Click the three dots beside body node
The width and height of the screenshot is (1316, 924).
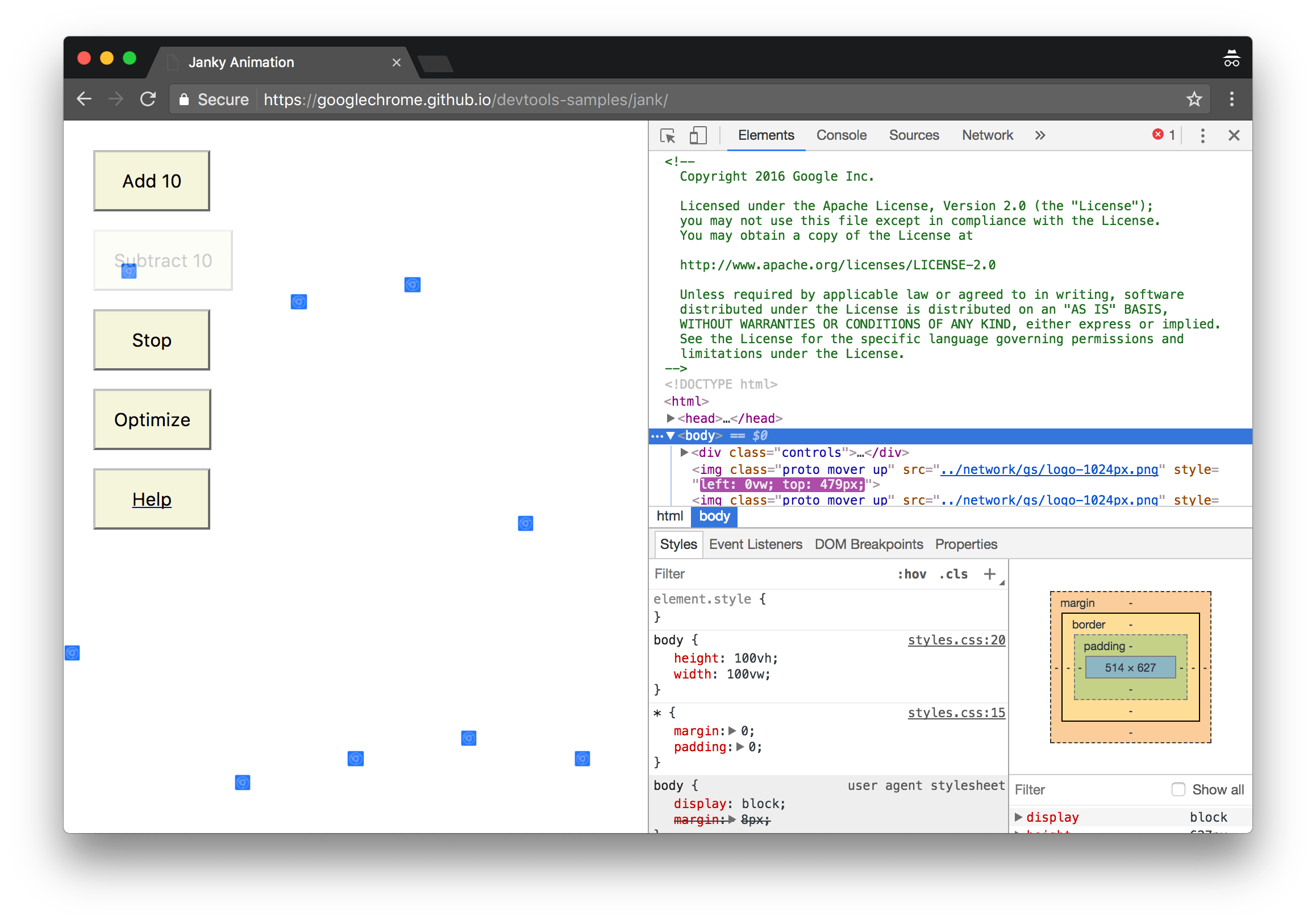click(657, 437)
